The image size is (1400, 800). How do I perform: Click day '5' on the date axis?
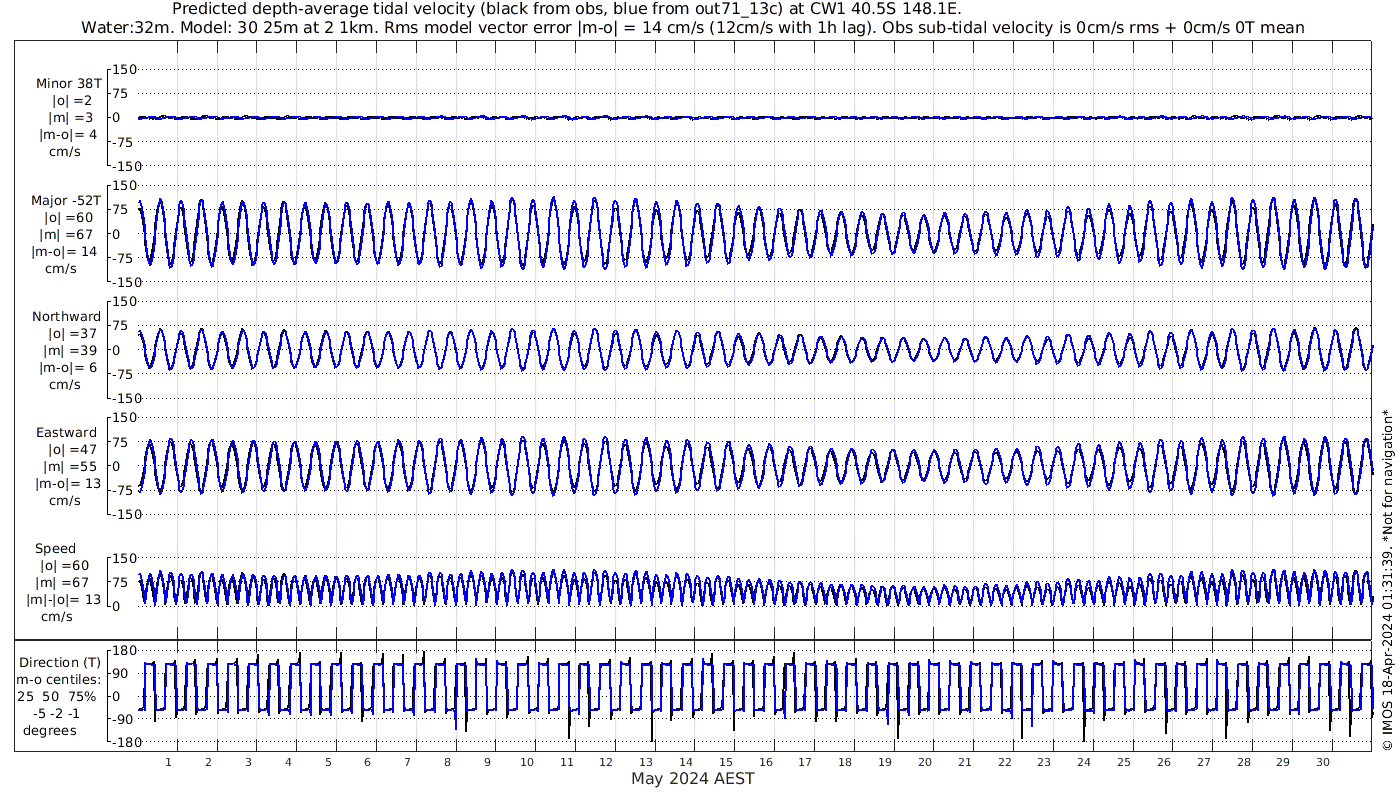click(x=328, y=762)
